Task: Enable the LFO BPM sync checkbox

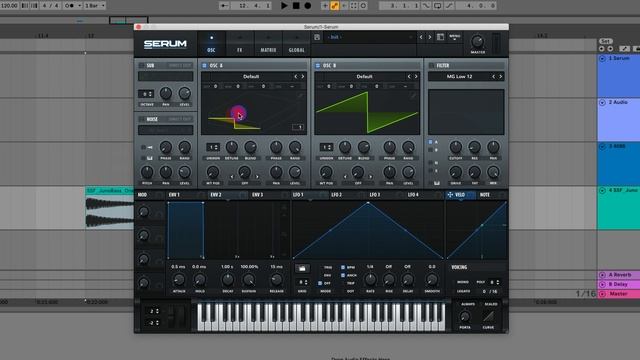Action: pyautogui.click(x=343, y=267)
